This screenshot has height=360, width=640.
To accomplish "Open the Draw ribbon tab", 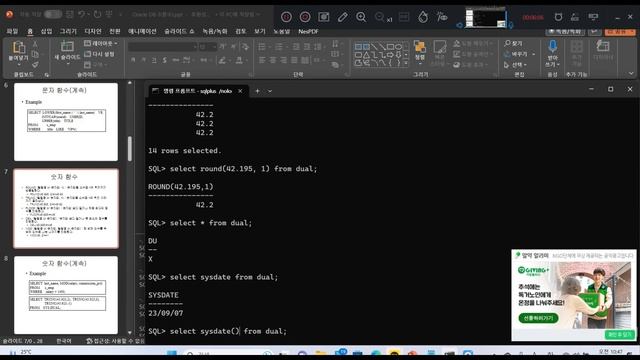I will point(68,31).
